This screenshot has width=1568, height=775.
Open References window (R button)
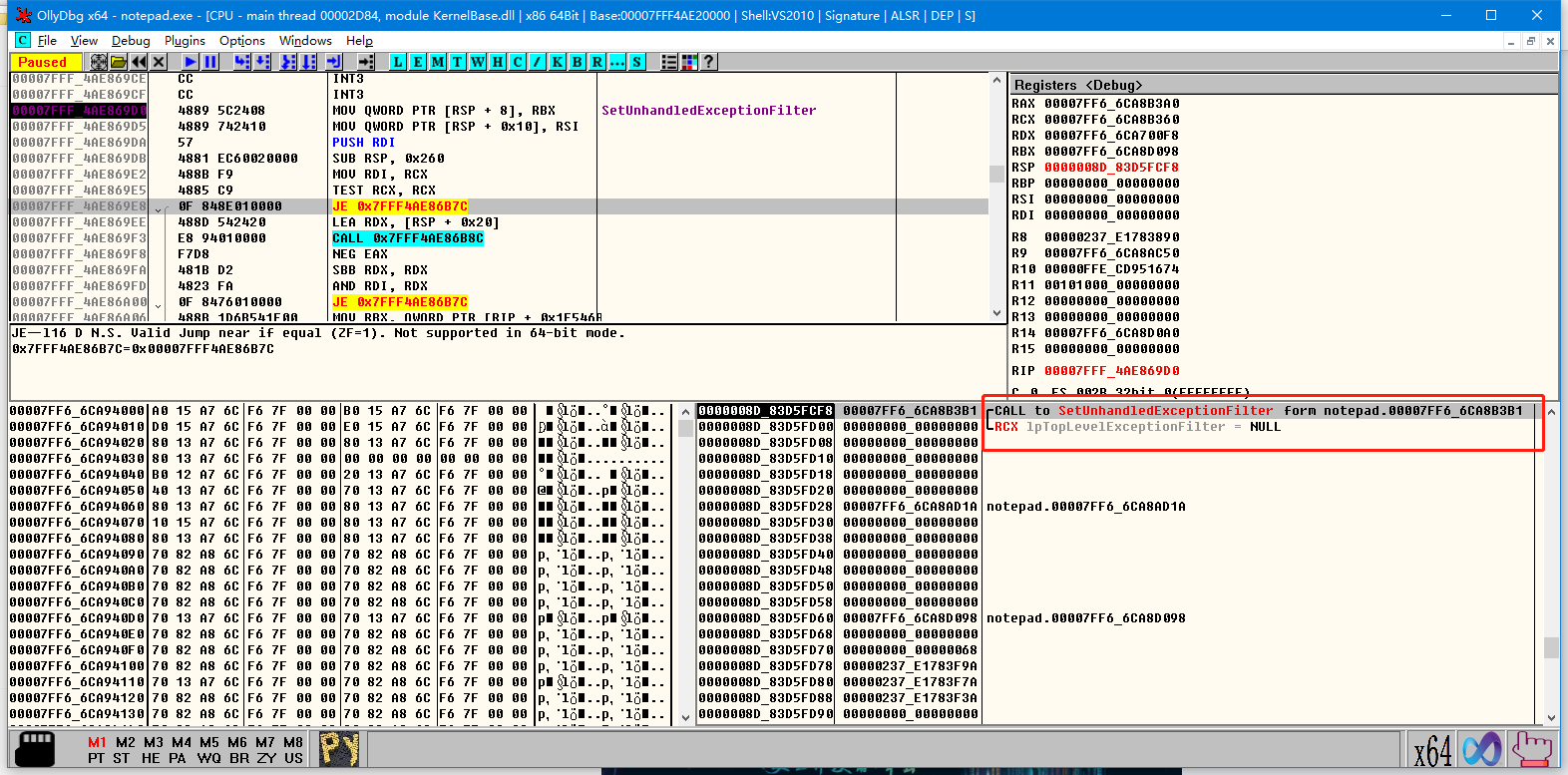597,62
